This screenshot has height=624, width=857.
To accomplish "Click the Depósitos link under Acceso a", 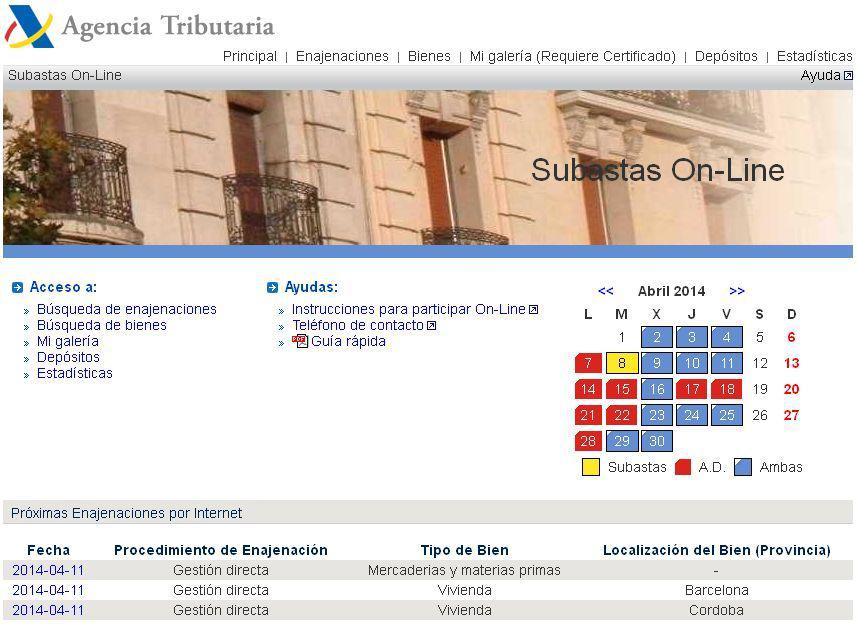I will [68, 357].
